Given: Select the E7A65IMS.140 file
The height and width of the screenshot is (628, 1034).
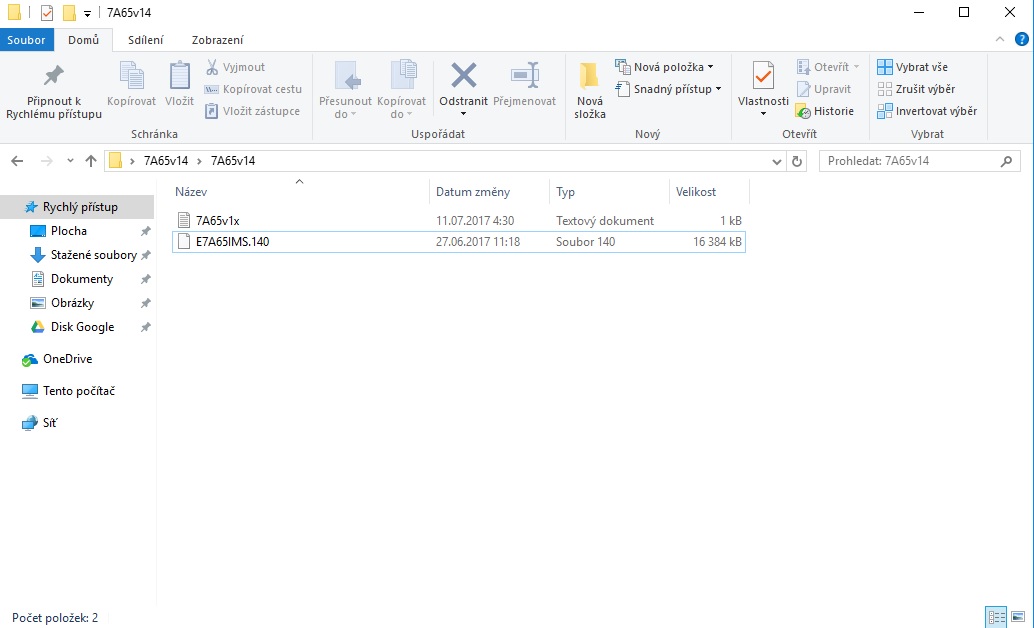Looking at the screenshot, I should (233, 241).
